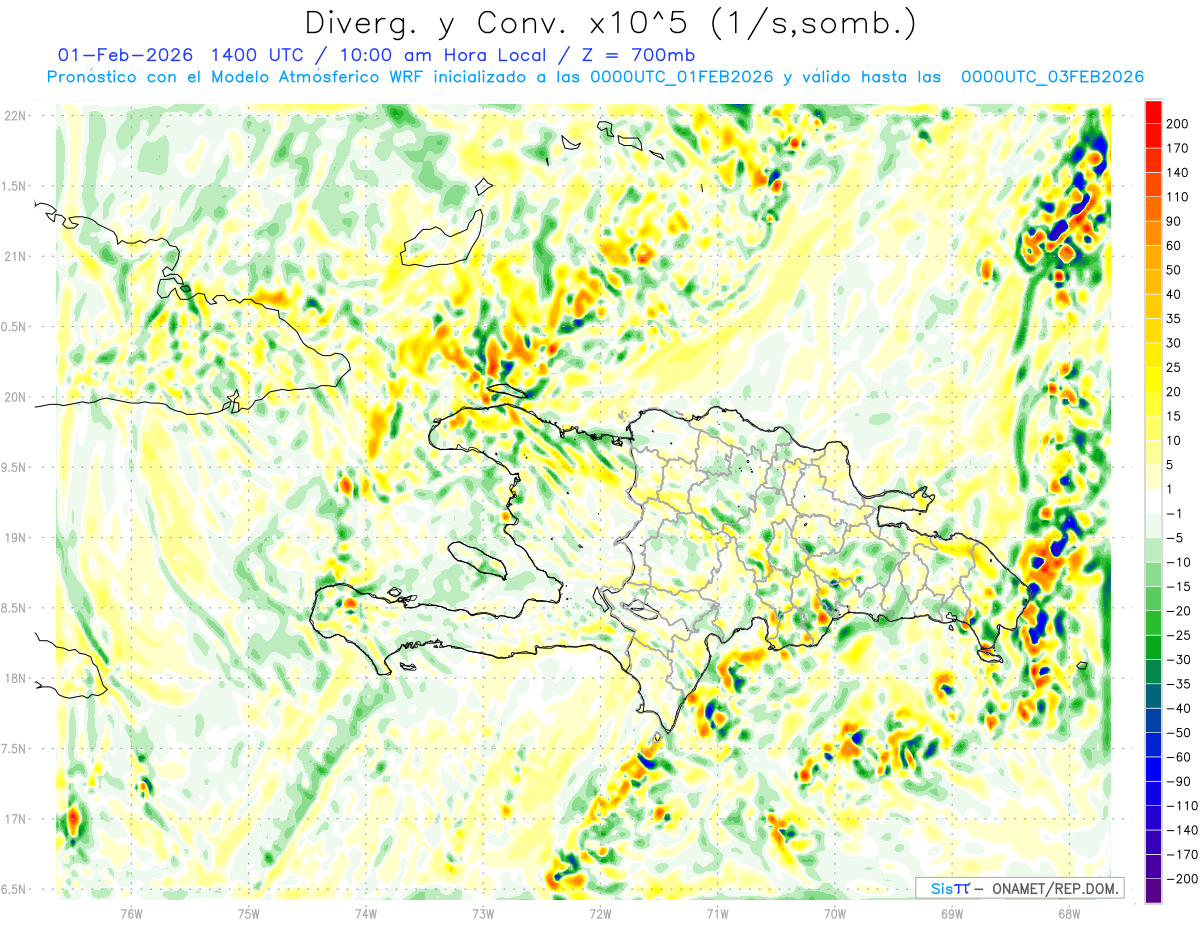The height and width of the screenshot is (927, 1200).
Task: Click the 21N latitude label
Action: 15,256
